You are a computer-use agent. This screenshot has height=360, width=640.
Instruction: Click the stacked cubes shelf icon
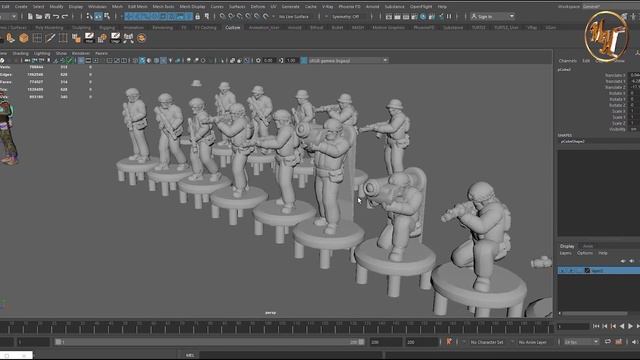click(x=76, y=38)
